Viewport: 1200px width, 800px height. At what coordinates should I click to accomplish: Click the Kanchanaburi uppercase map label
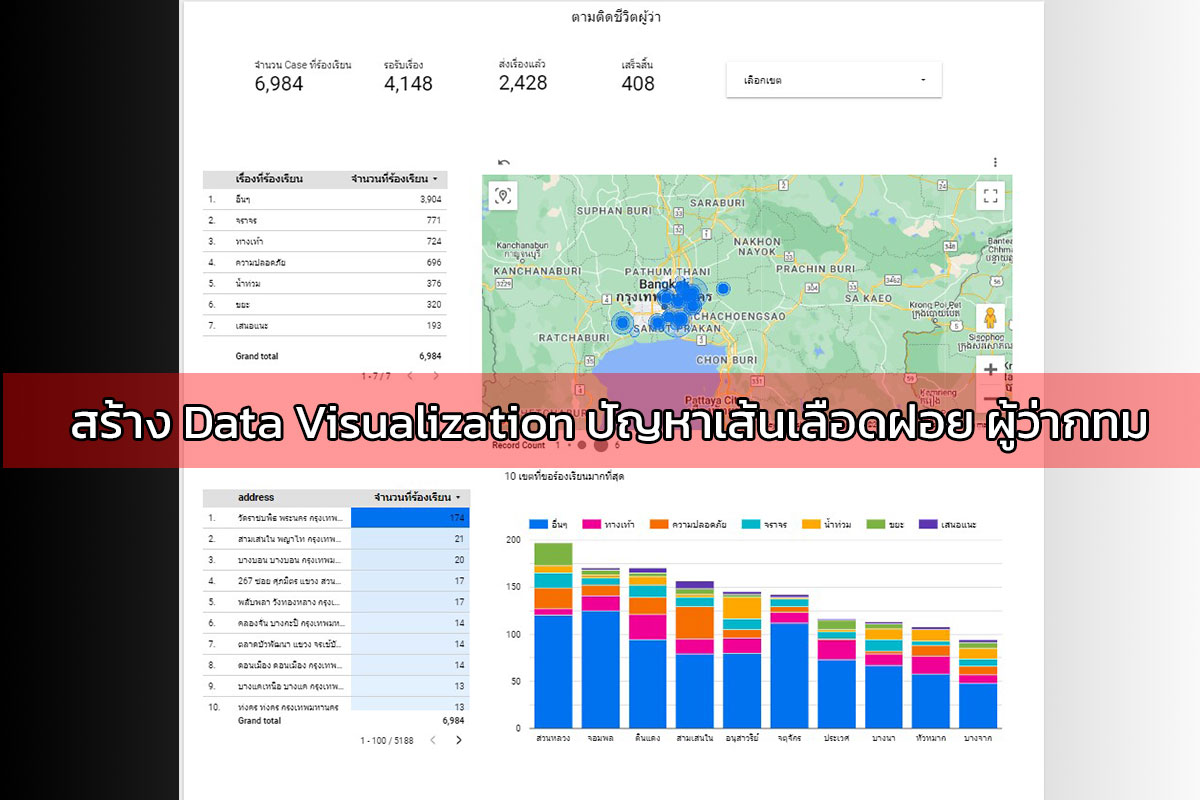pos(536,271)
